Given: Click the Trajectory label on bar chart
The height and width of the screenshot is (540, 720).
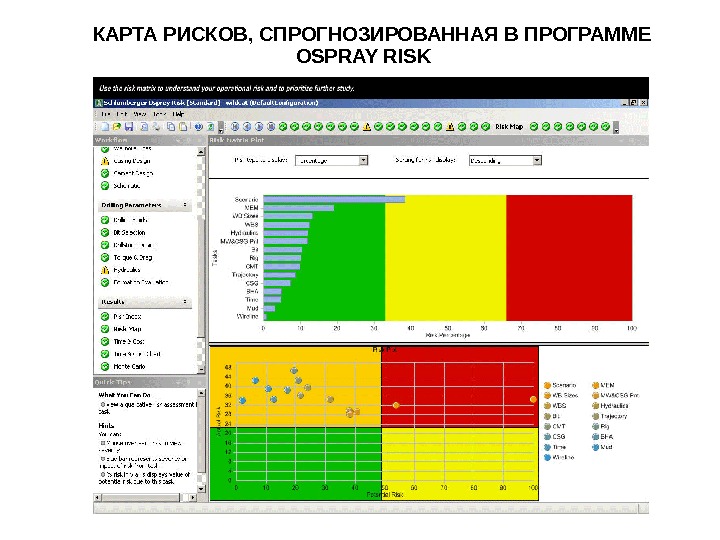Looking at the screenshot, I should [x=245, y=275].
